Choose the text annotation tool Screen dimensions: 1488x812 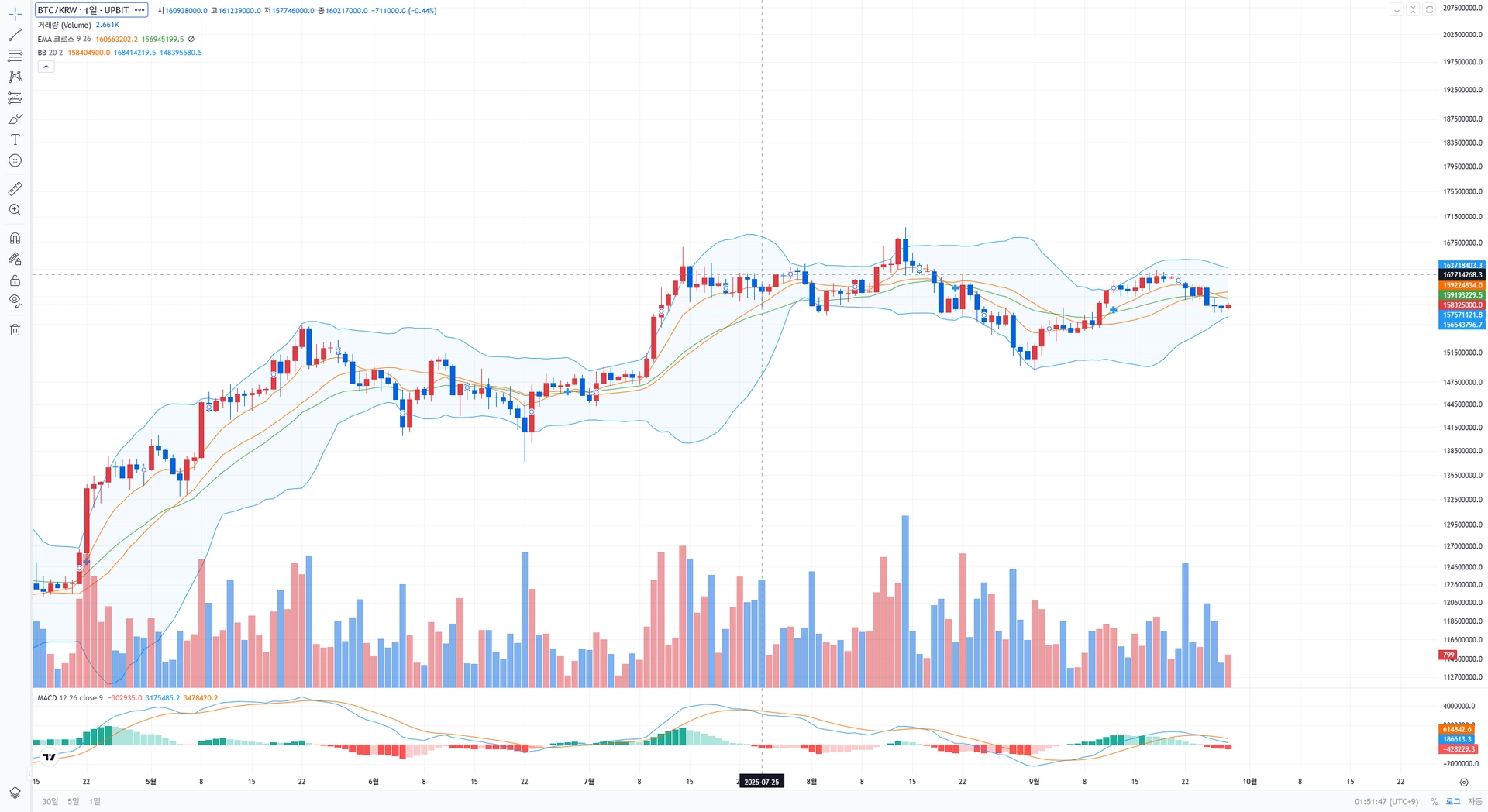(x=15, y=139)
